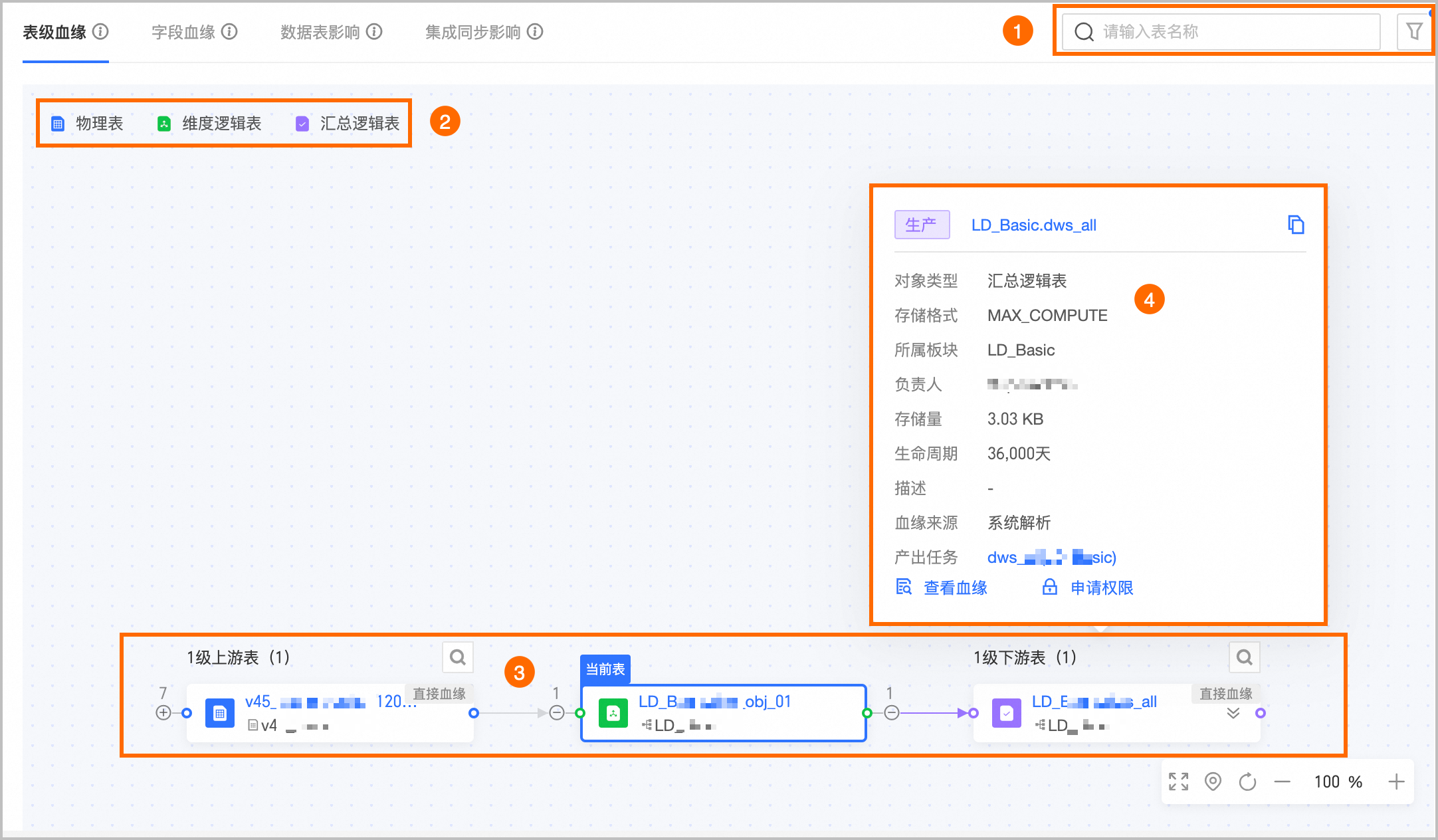
Task: Search within 1级上游表 list
Action: click(457, 657)
